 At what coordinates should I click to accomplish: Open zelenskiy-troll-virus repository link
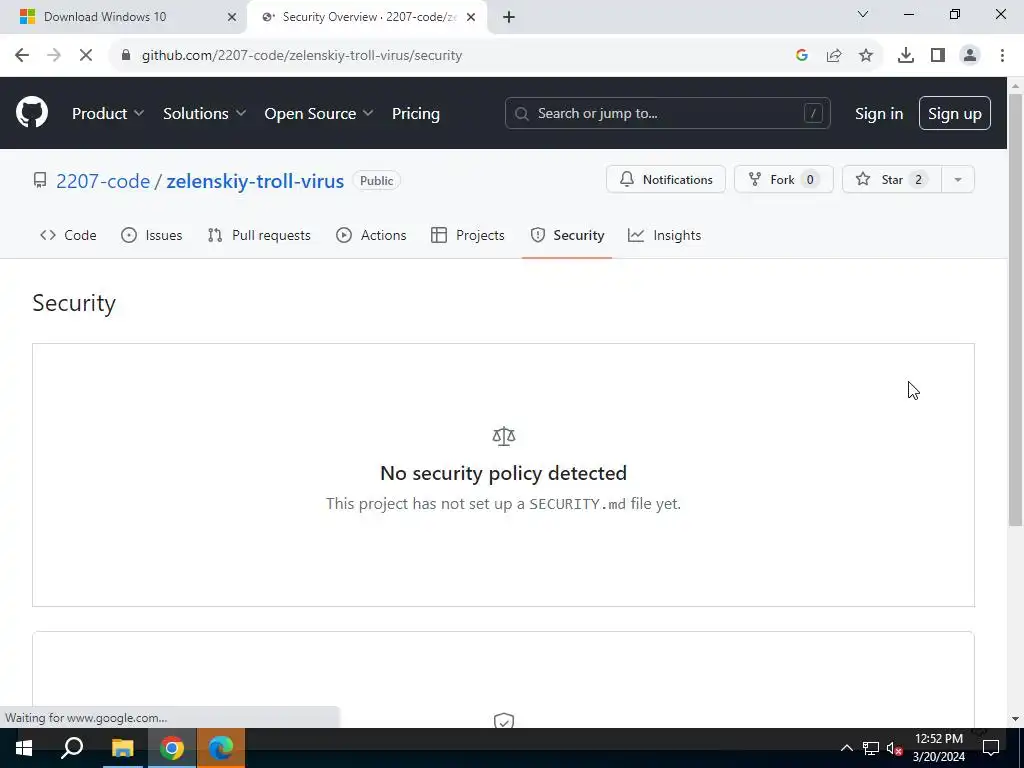255,181
